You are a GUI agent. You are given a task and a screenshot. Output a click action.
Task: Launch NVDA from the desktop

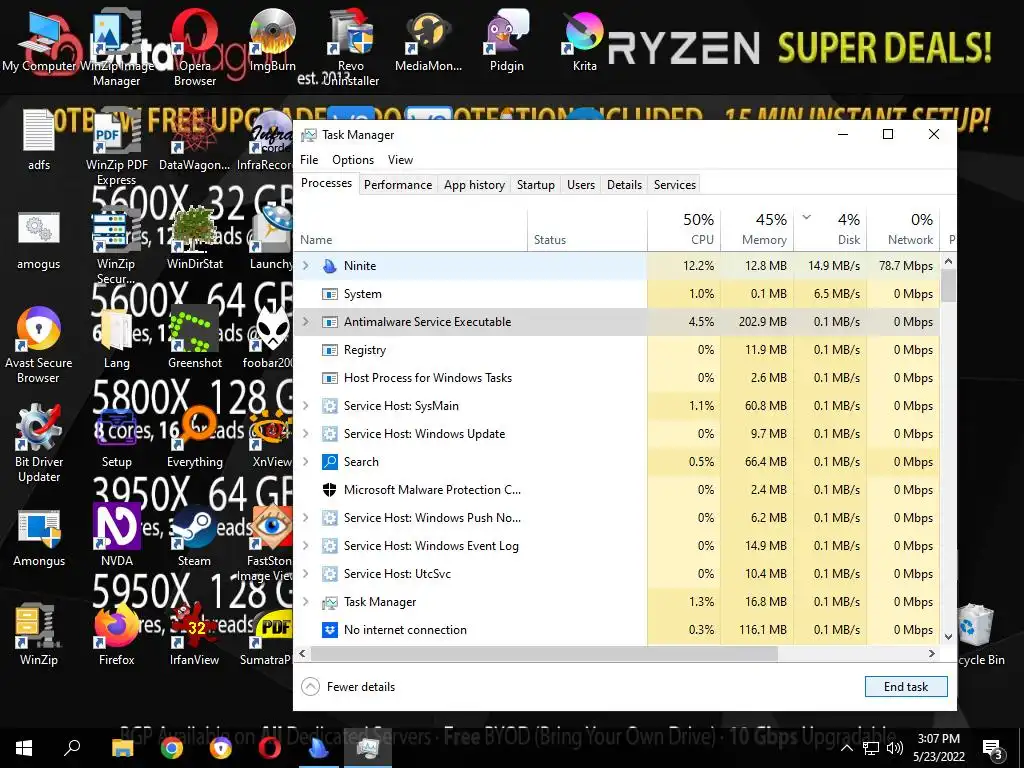click(x=116, y=536)
